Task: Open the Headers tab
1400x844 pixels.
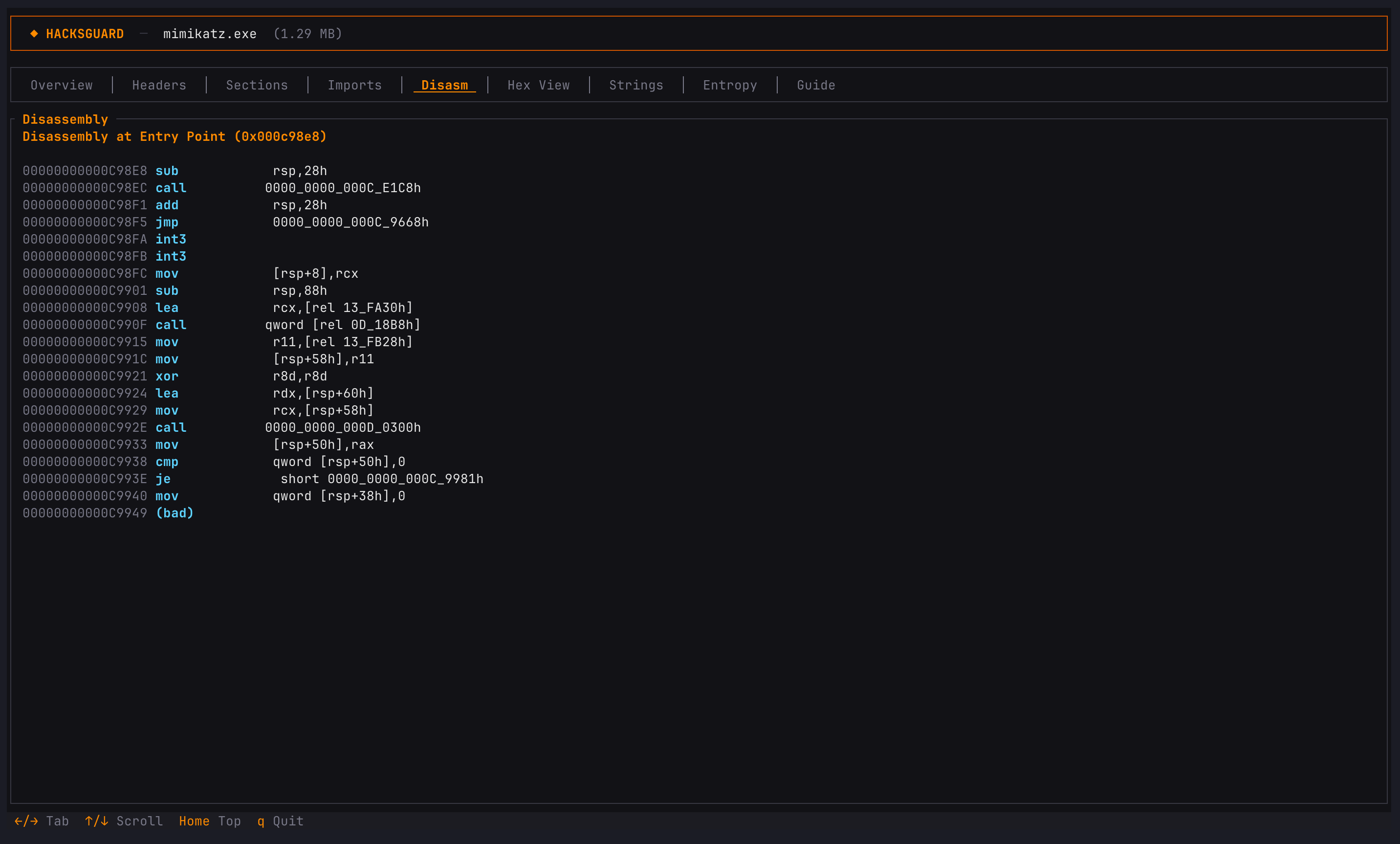Action: 159,85
